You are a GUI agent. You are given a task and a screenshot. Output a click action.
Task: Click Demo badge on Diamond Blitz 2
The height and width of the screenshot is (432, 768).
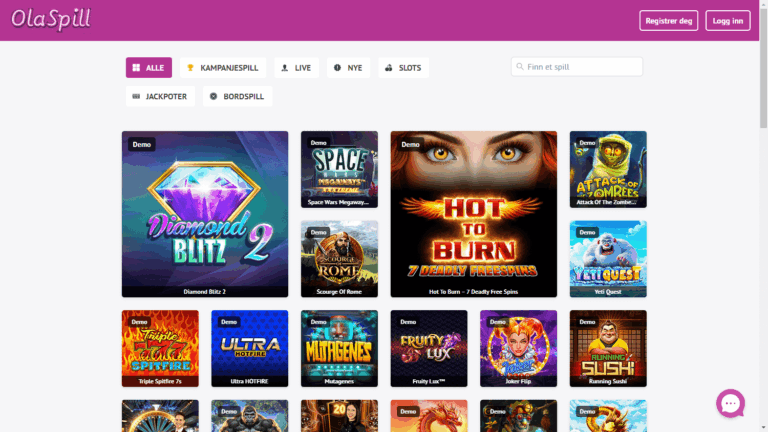pos(142,144)
